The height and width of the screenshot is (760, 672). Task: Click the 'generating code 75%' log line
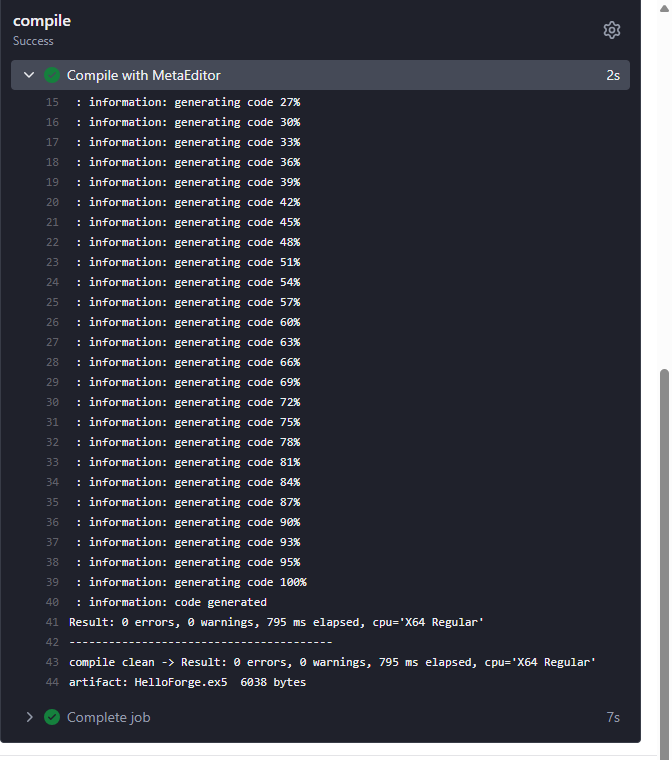(x=188, y=422)
